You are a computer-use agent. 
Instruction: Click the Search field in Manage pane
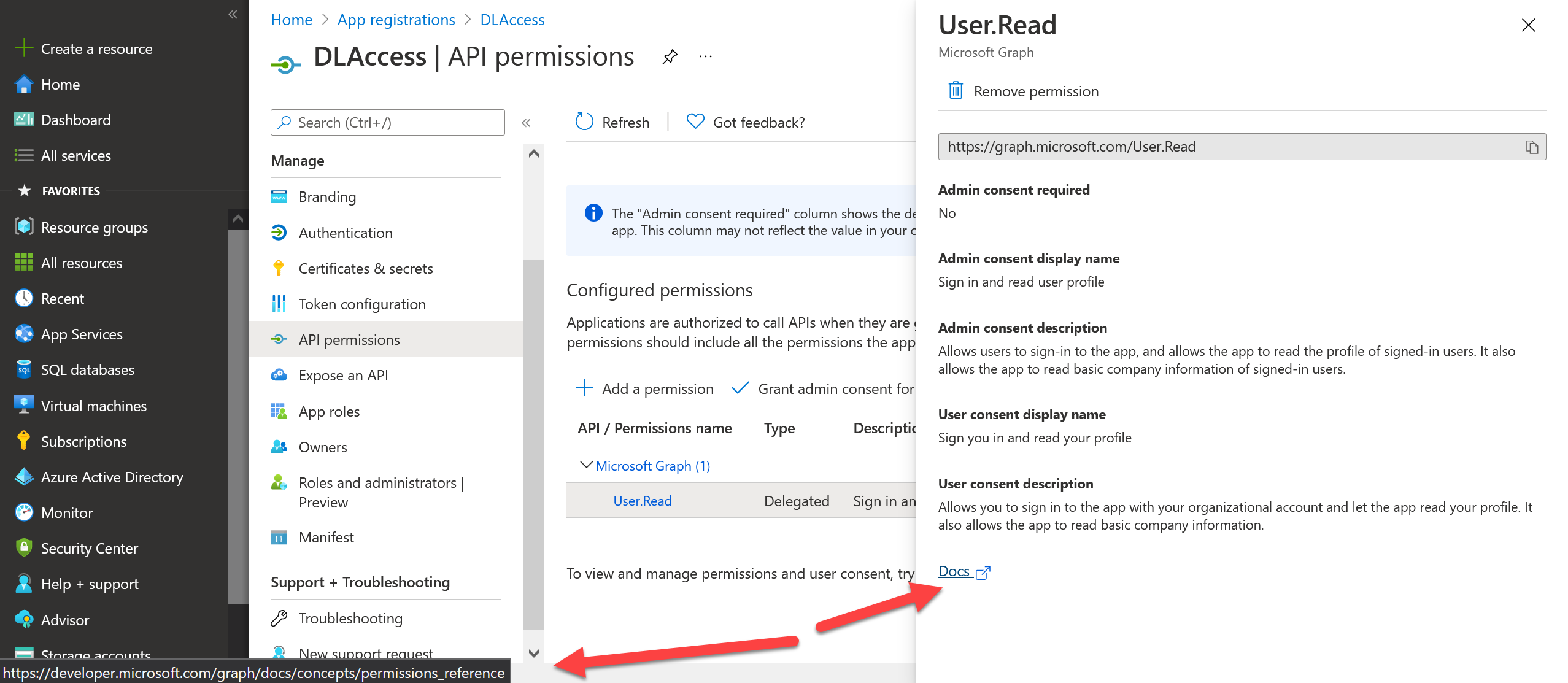(387, 122)
